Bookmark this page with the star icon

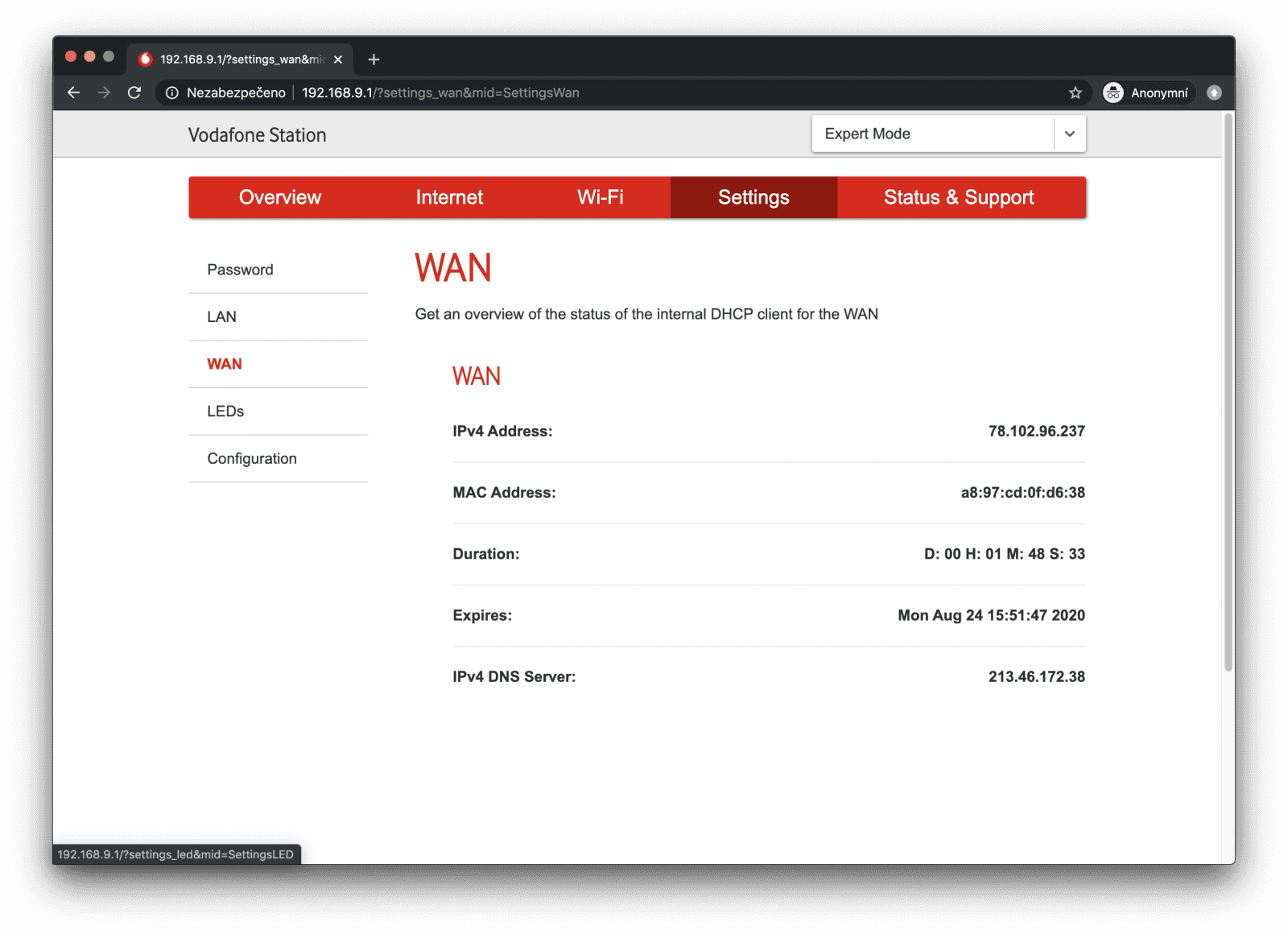(1075, 93)
